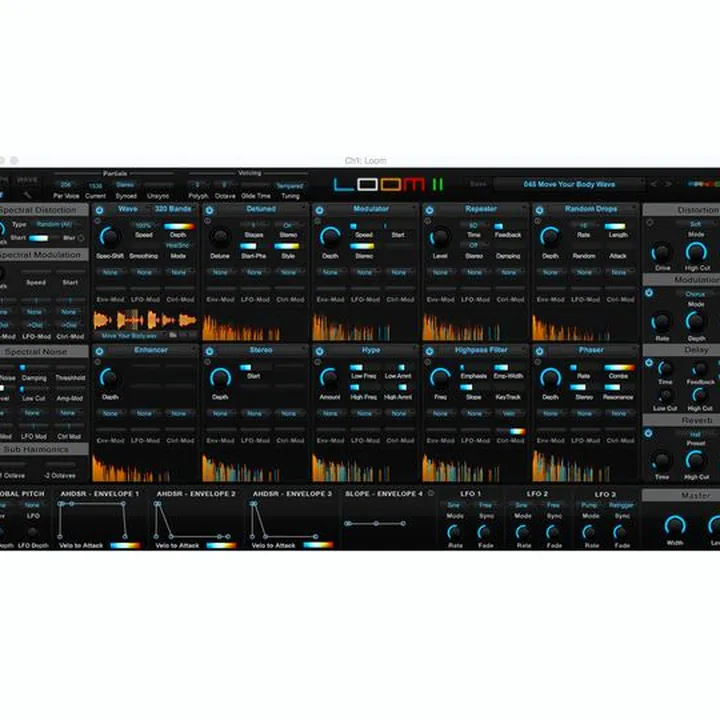Open the Tuning 'Tempered' dropdown
Image resolution: width=720 pixels, height=720 pixels.
290,186
